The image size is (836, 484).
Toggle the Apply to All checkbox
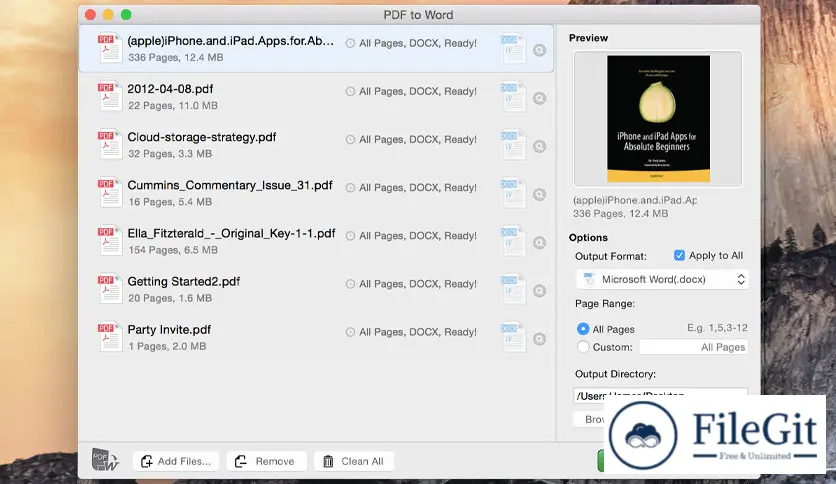click(679, 255)
